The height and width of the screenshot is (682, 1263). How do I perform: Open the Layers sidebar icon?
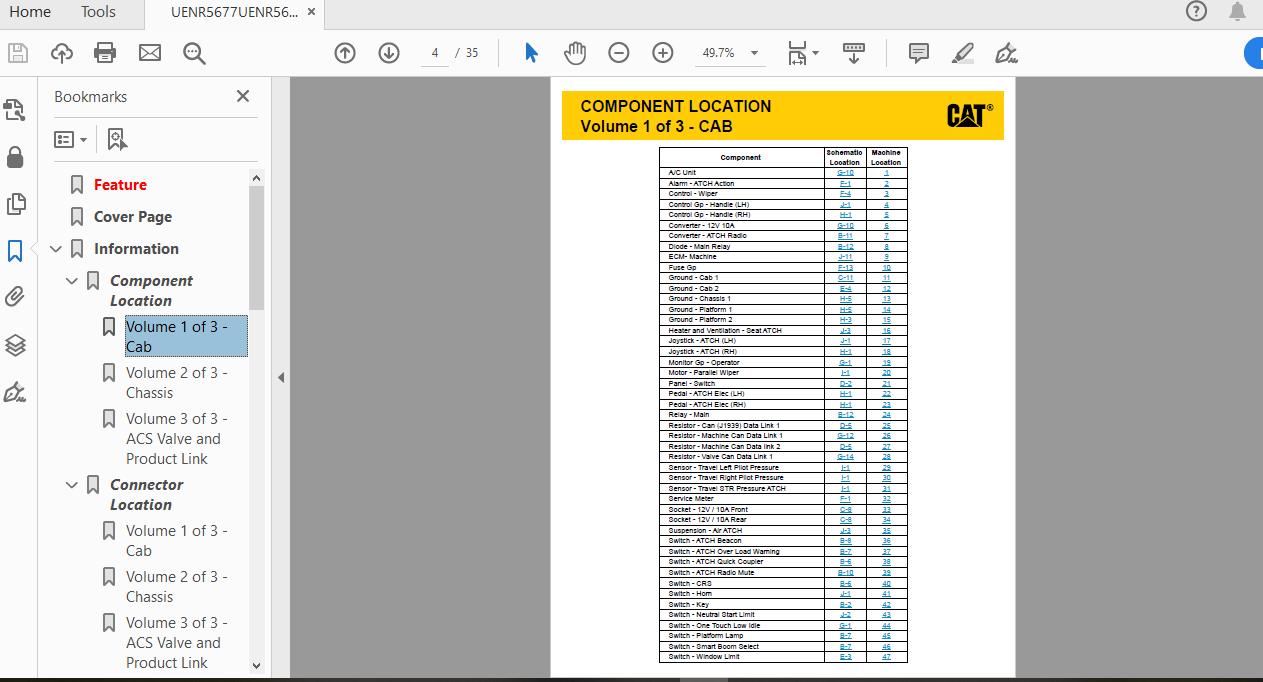15,345
